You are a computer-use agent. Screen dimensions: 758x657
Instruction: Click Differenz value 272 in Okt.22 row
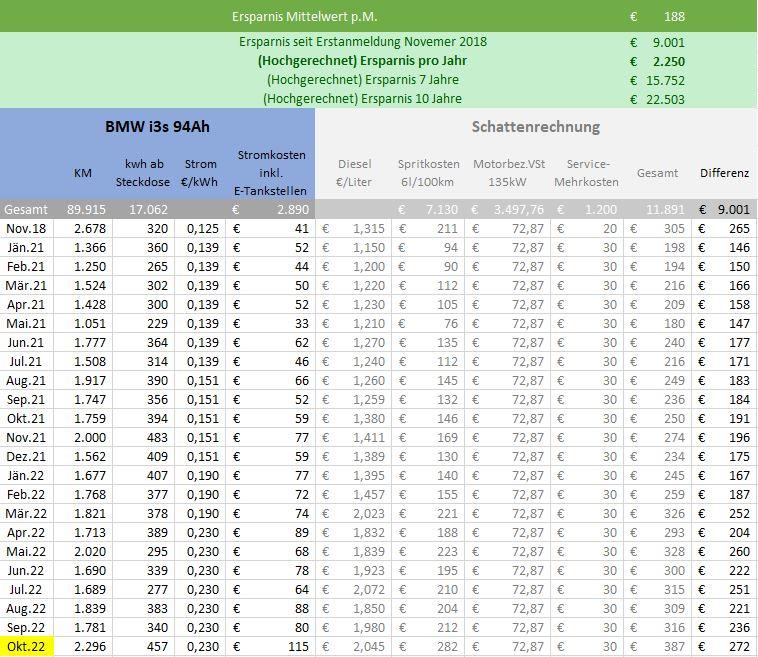click(x=739, y=647)
